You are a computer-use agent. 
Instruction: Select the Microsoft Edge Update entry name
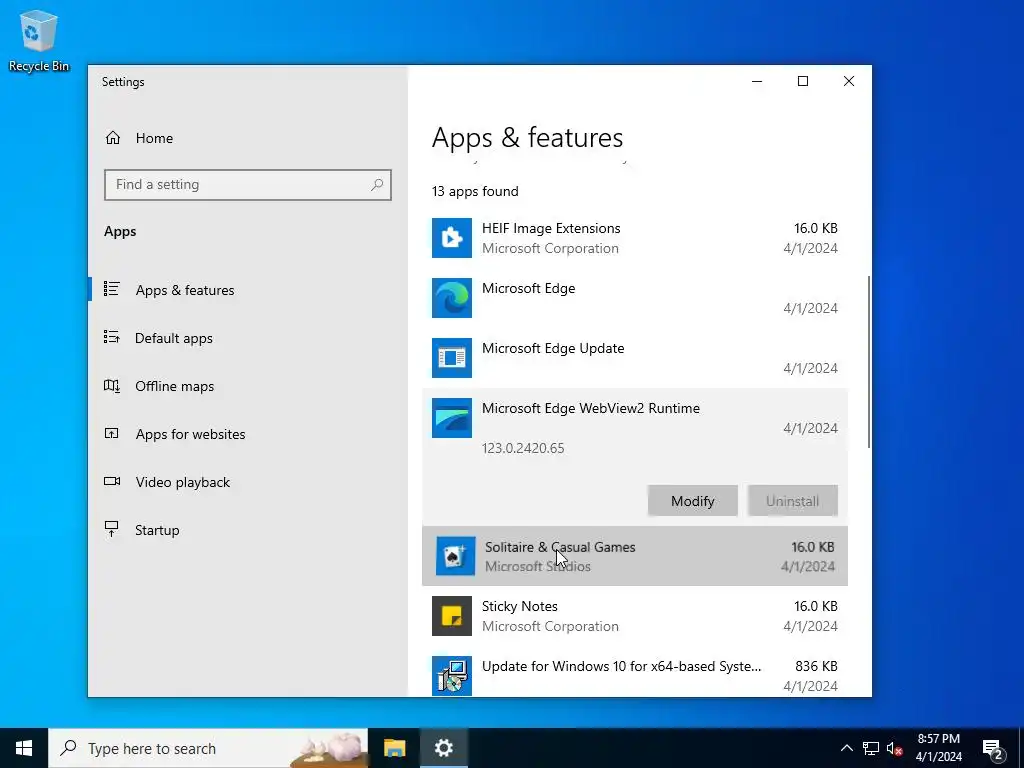point(553,348)
